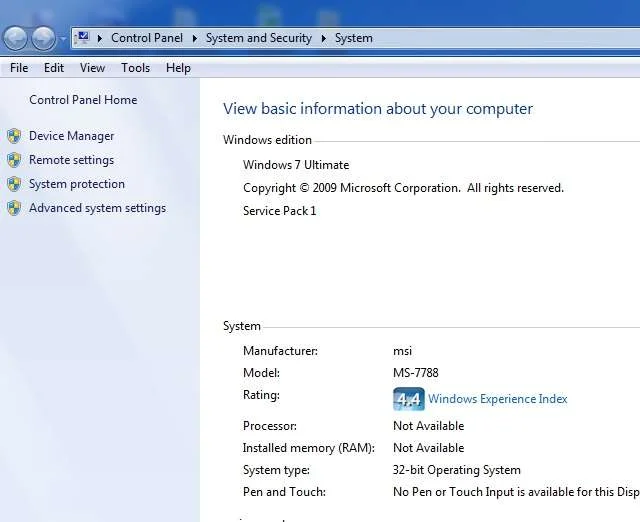Go to System and Security breadcrumb
Viewport: 640px width, 522px height.
tap(259, 38)
